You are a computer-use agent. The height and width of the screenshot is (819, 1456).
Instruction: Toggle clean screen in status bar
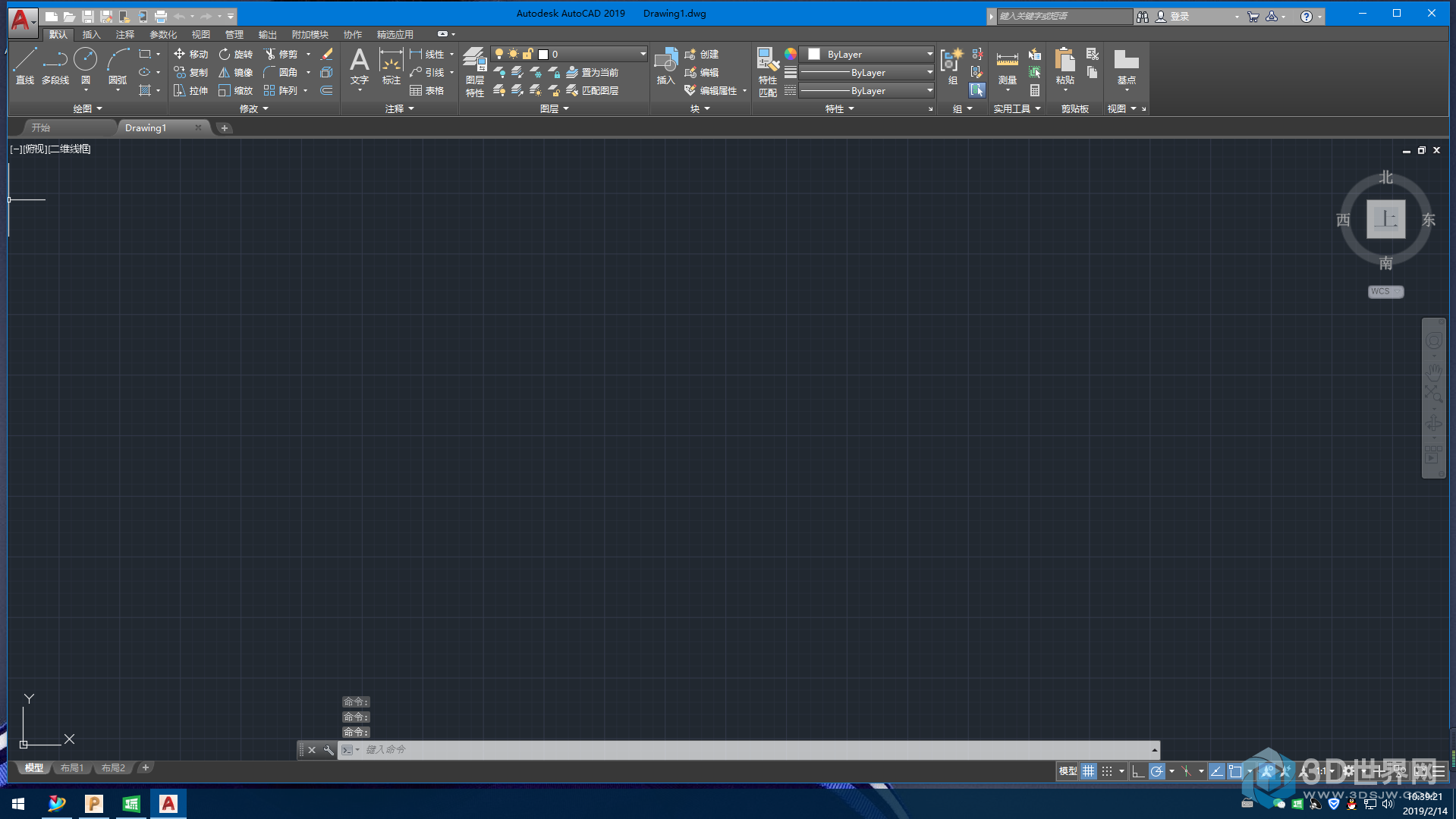pos(1421,771)
